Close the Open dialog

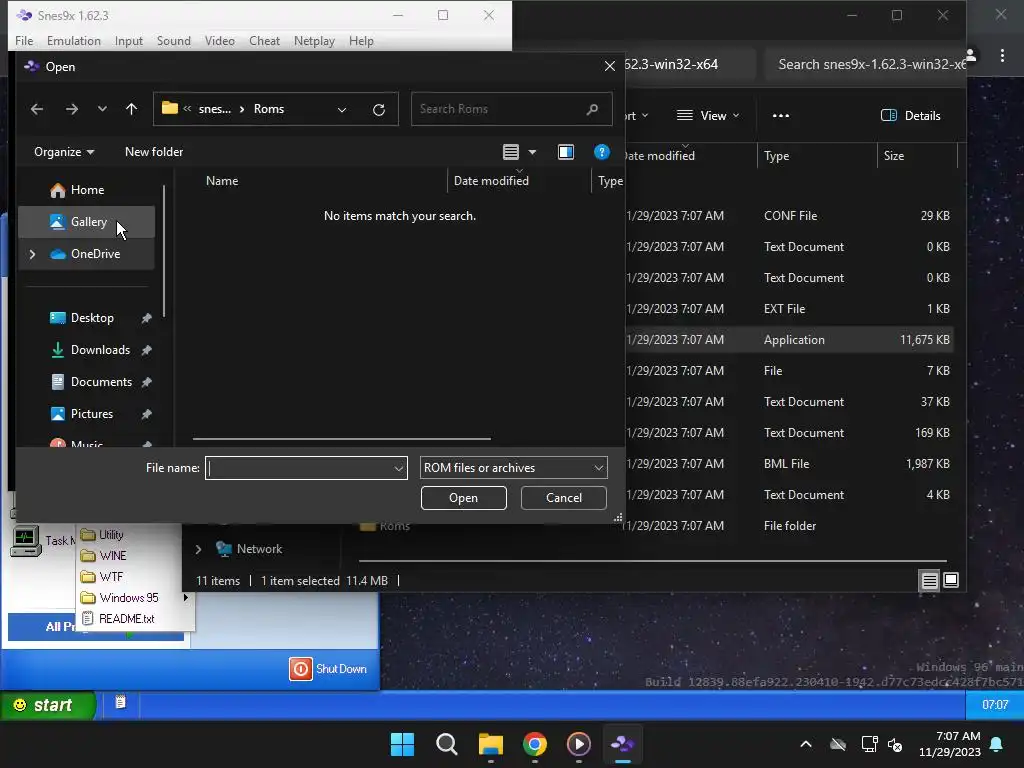pos(609,66)
